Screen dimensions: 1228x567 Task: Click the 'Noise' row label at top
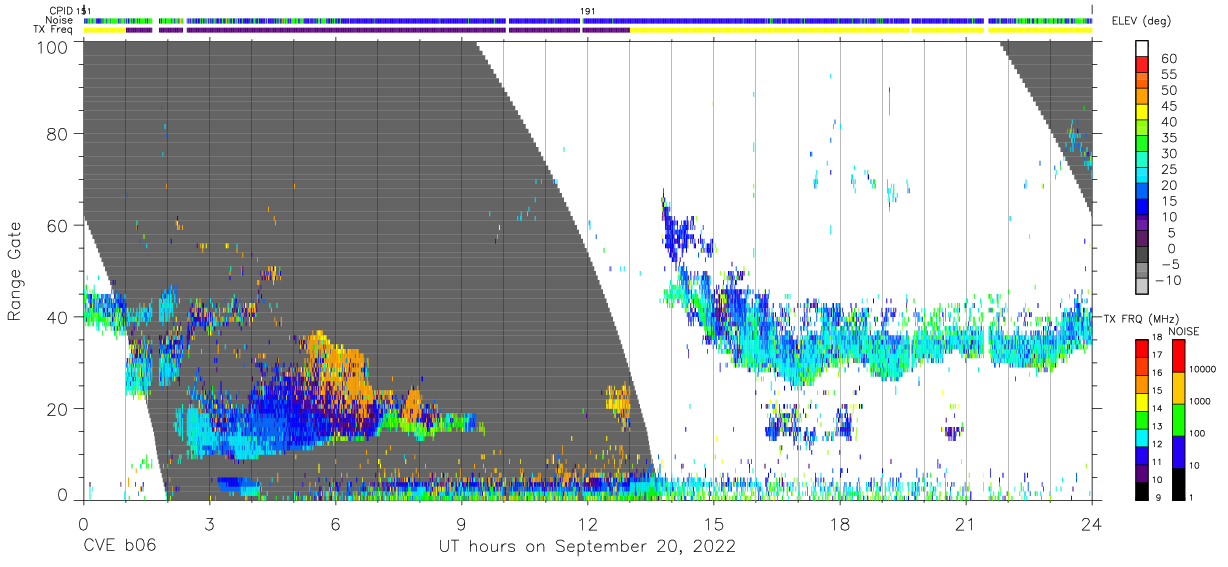(60, 20)
